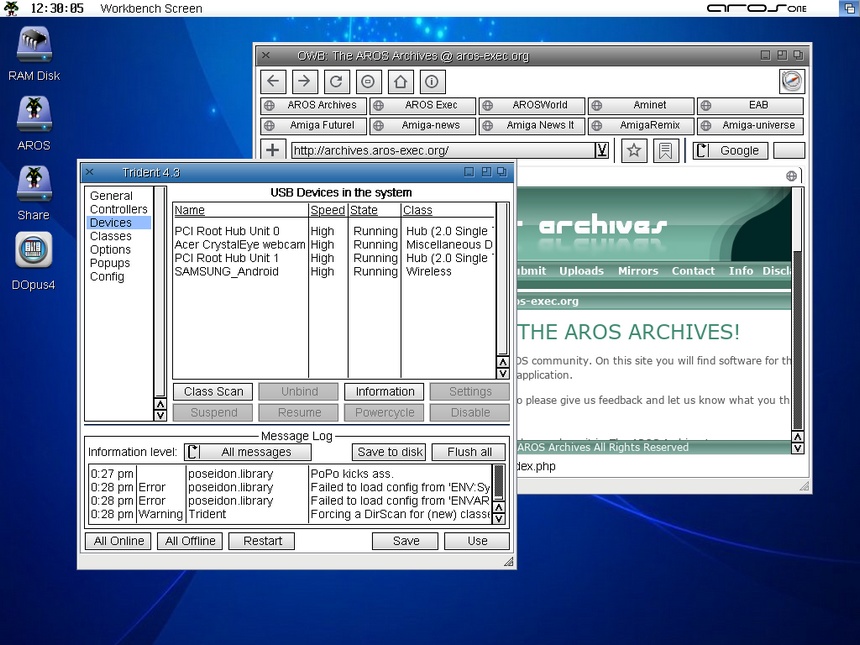Open the Information level cycle gadget
Screen dimensions: 860x645
(x=248, y=452)
